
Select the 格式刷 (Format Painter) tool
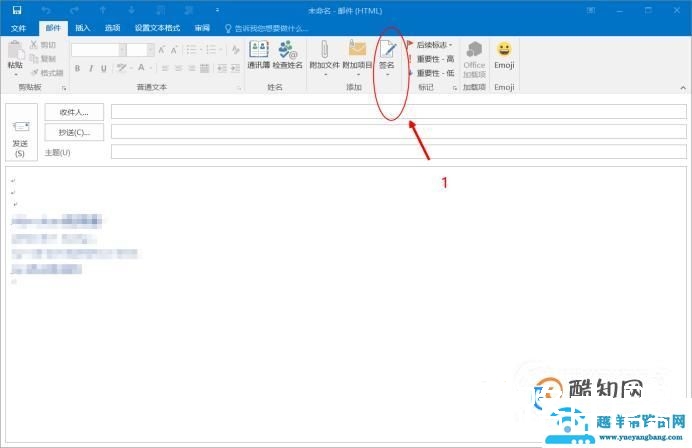click(x=47, y=73)
